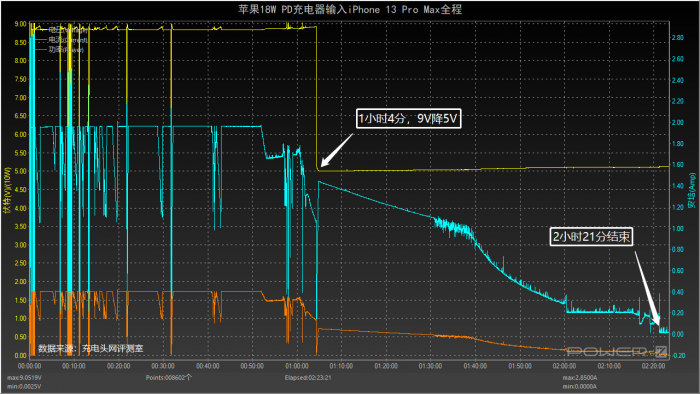
Task: Click the max:2.8500A current readout
Action: point(579,377)
